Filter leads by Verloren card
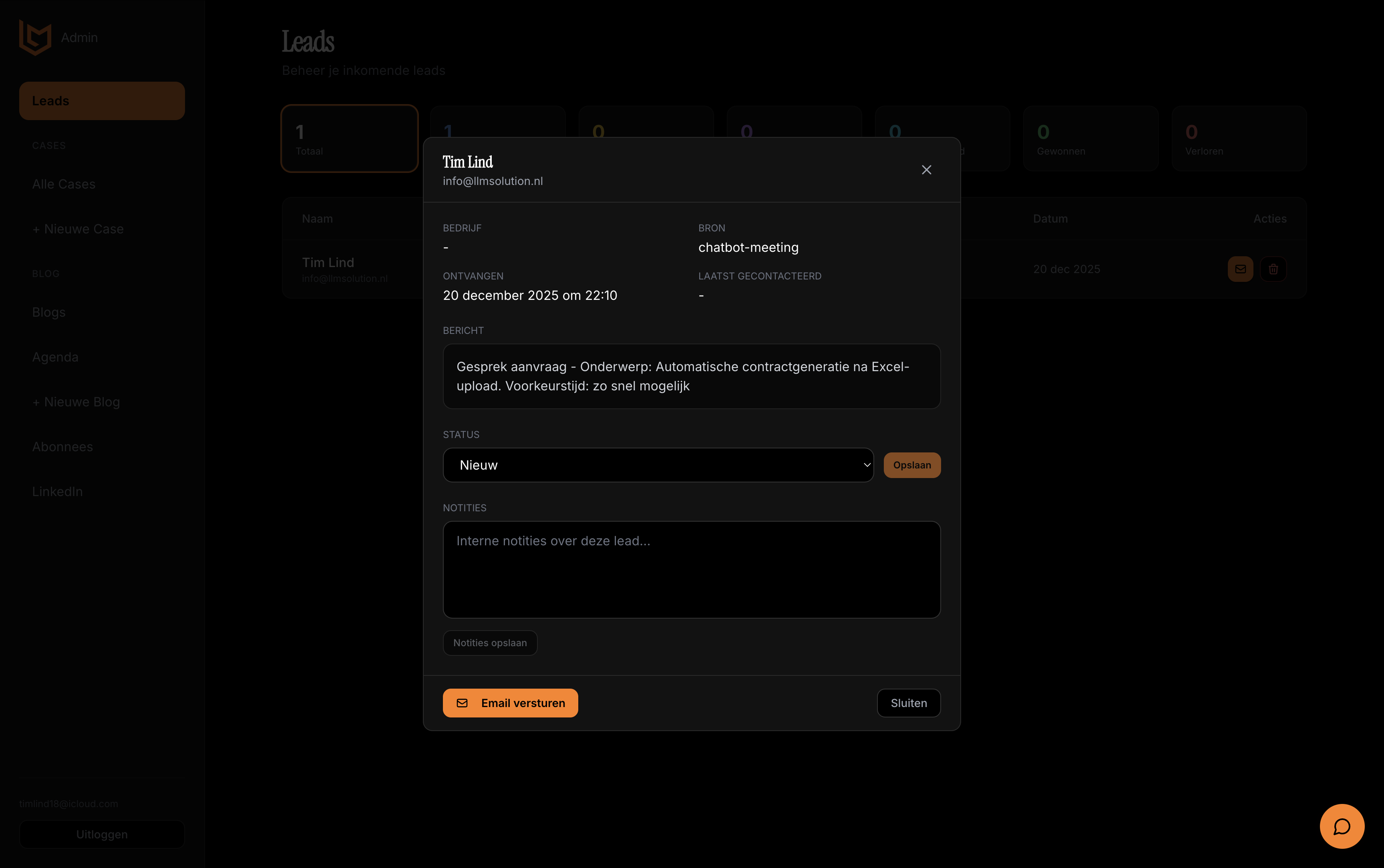Viewport: 1384px width, 868px height. coord(1238,139)
